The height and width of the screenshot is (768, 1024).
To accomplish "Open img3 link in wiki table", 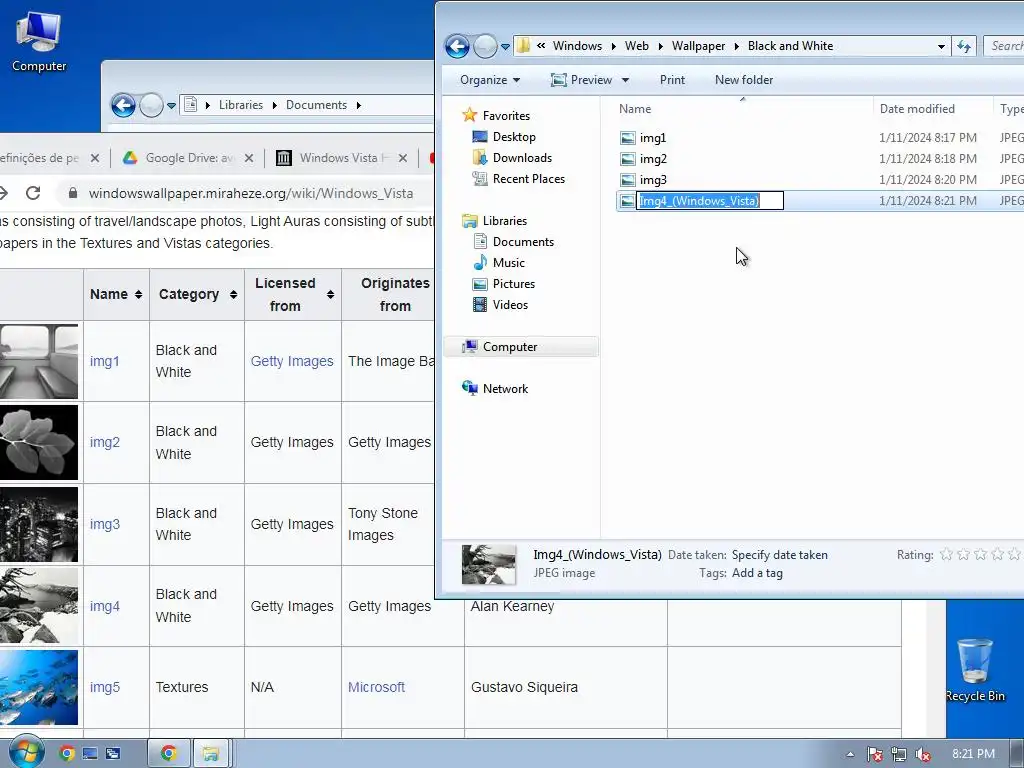I will pos(104,524).
